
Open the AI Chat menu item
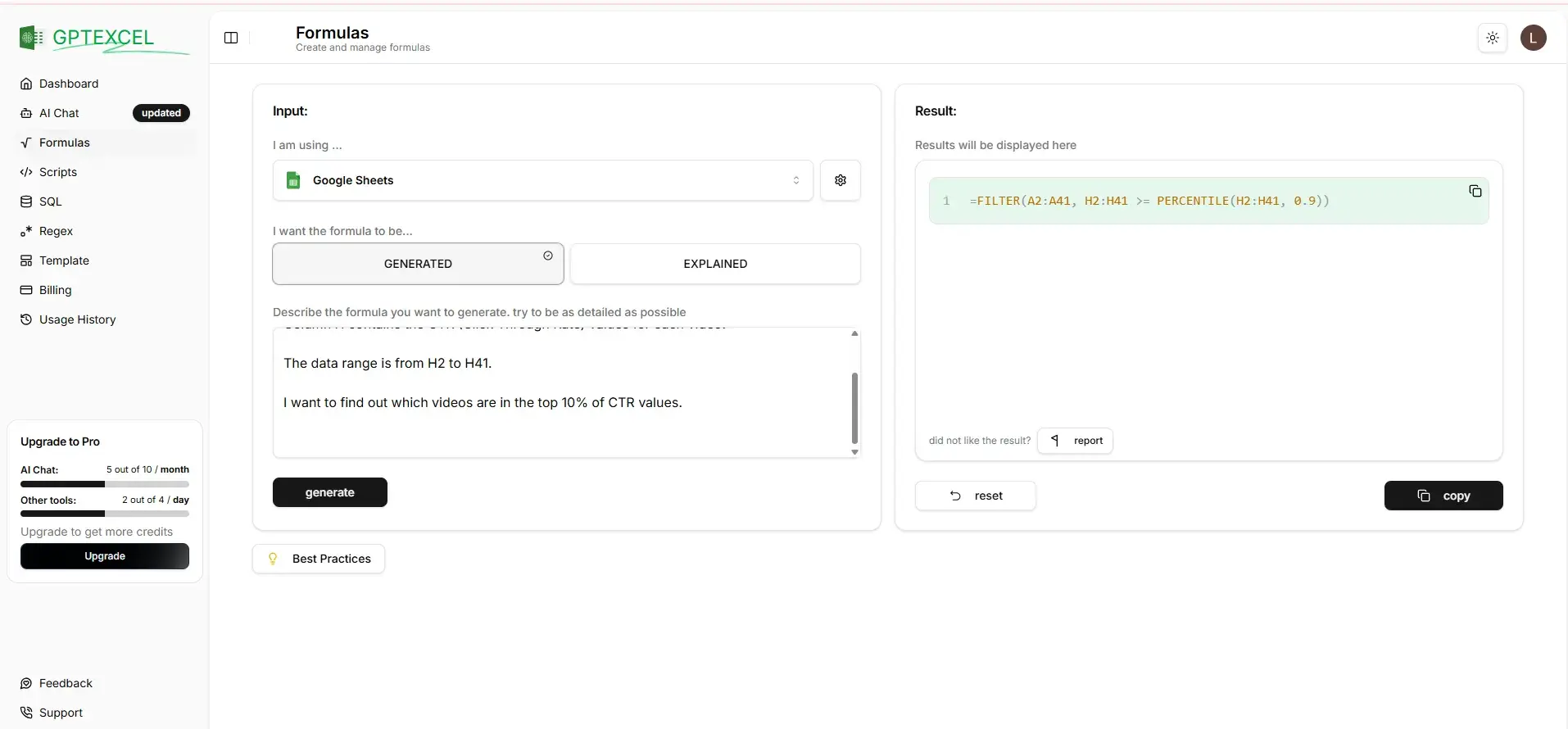pyautogui.click(x=59, y=113)
